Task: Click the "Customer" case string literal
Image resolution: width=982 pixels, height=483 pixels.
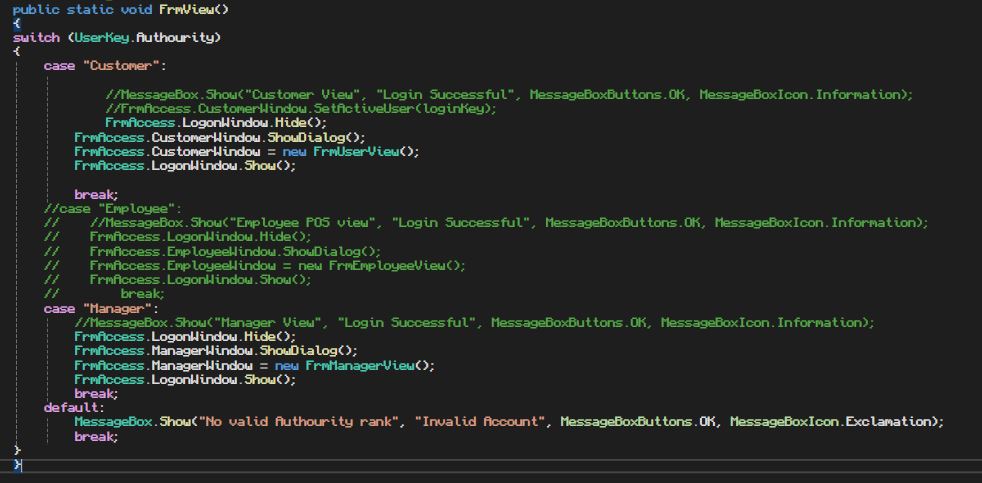Action: [x=121, y=66]
